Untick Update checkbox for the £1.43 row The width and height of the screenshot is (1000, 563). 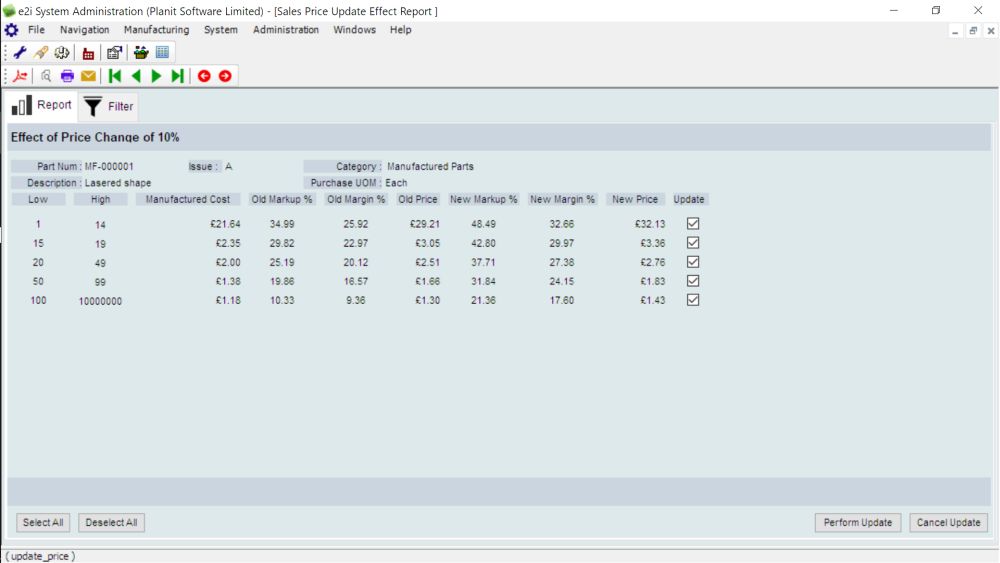click(693, 300)
